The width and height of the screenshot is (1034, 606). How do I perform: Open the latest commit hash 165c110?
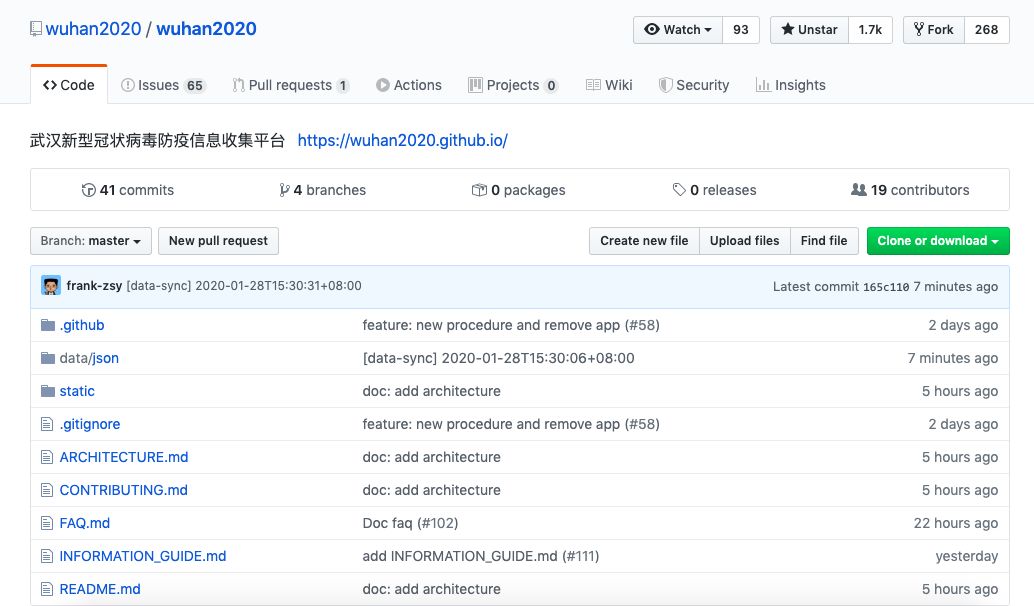pyautogui.click(x=885, y=287)
